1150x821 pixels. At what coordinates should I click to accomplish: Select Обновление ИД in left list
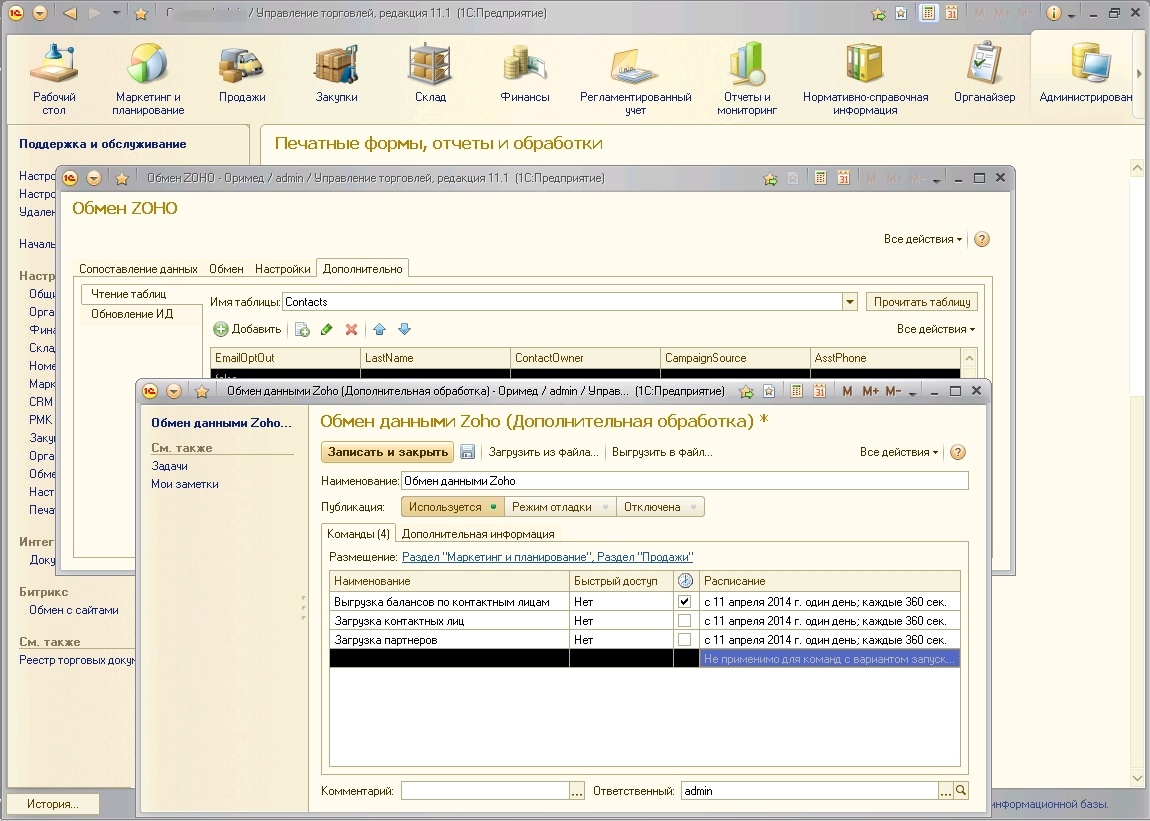point(132,314)
